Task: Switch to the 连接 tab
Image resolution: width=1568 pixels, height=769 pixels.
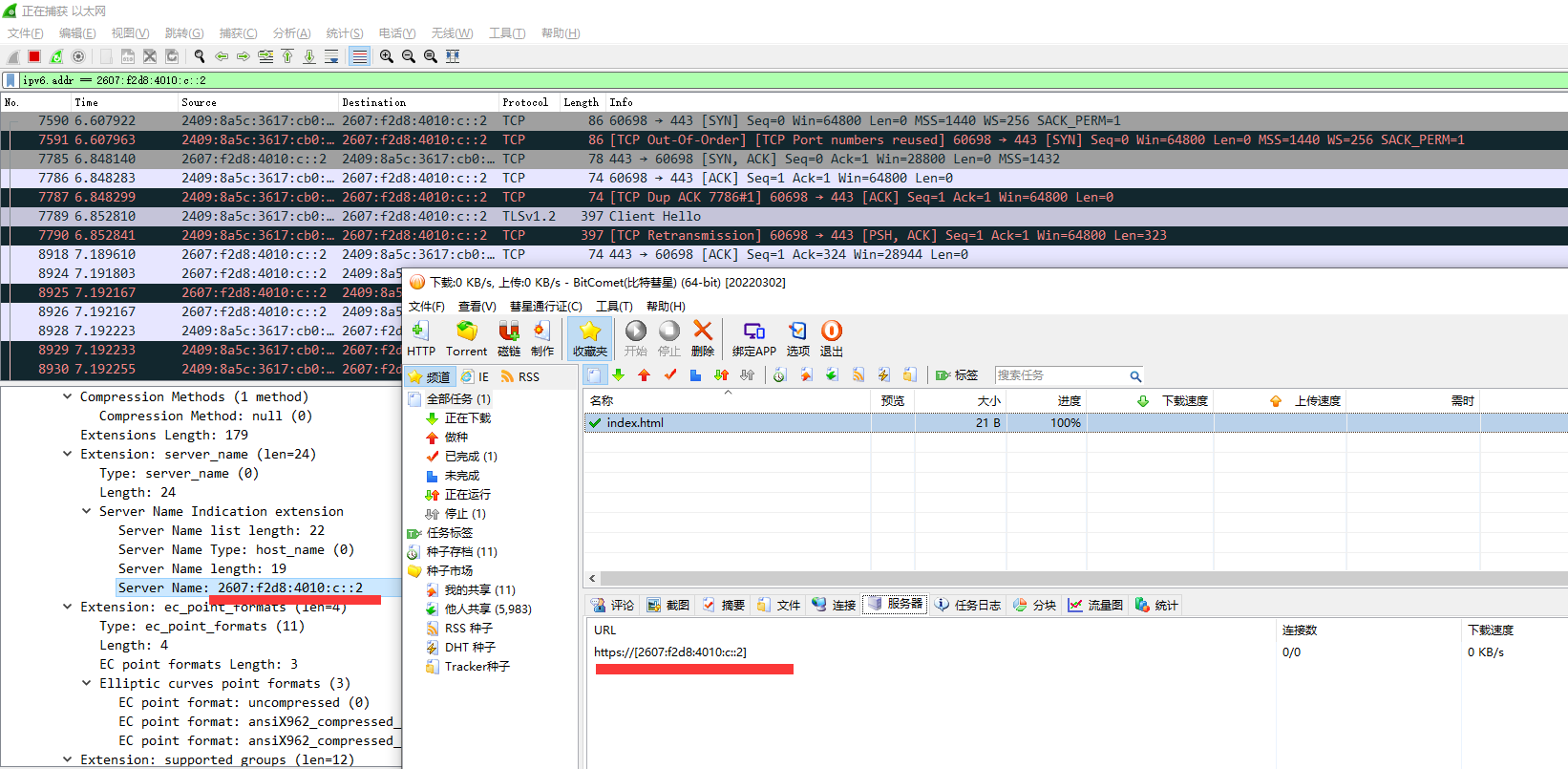Action: [834, 605]
